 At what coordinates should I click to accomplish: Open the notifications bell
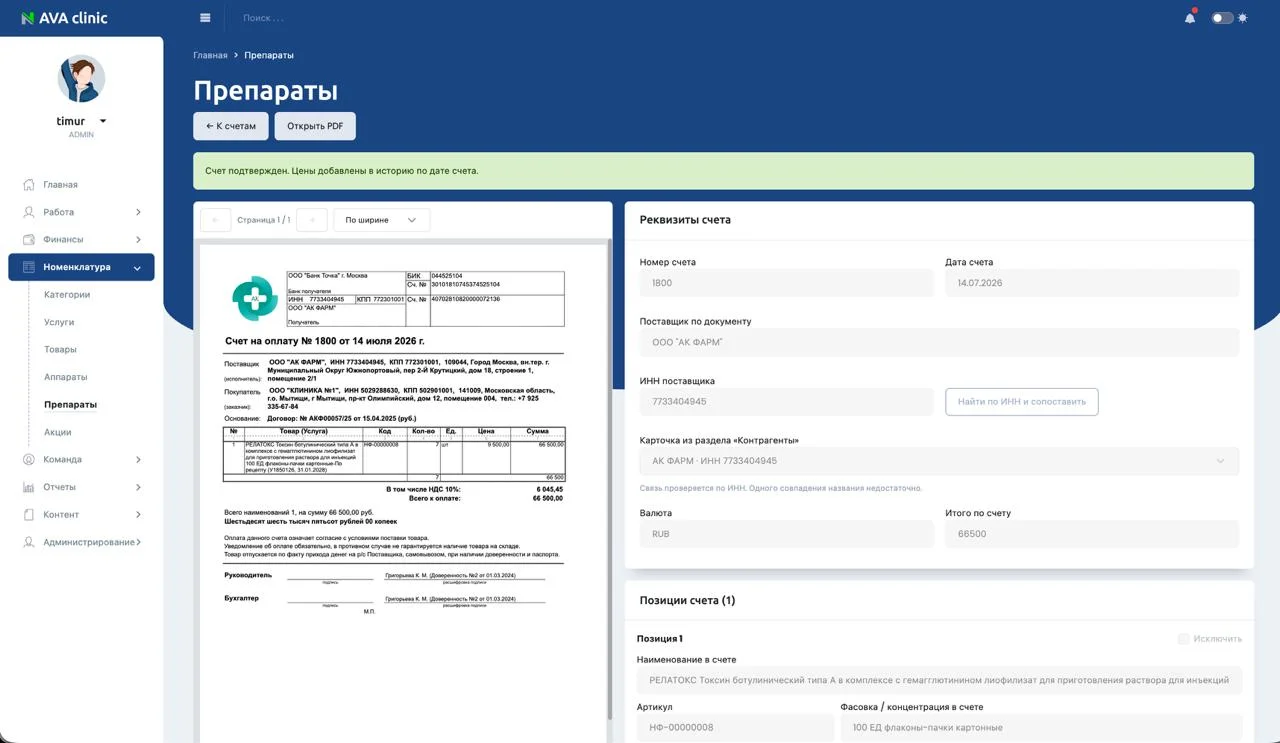pyautogui.click(x=1190, y=18)
